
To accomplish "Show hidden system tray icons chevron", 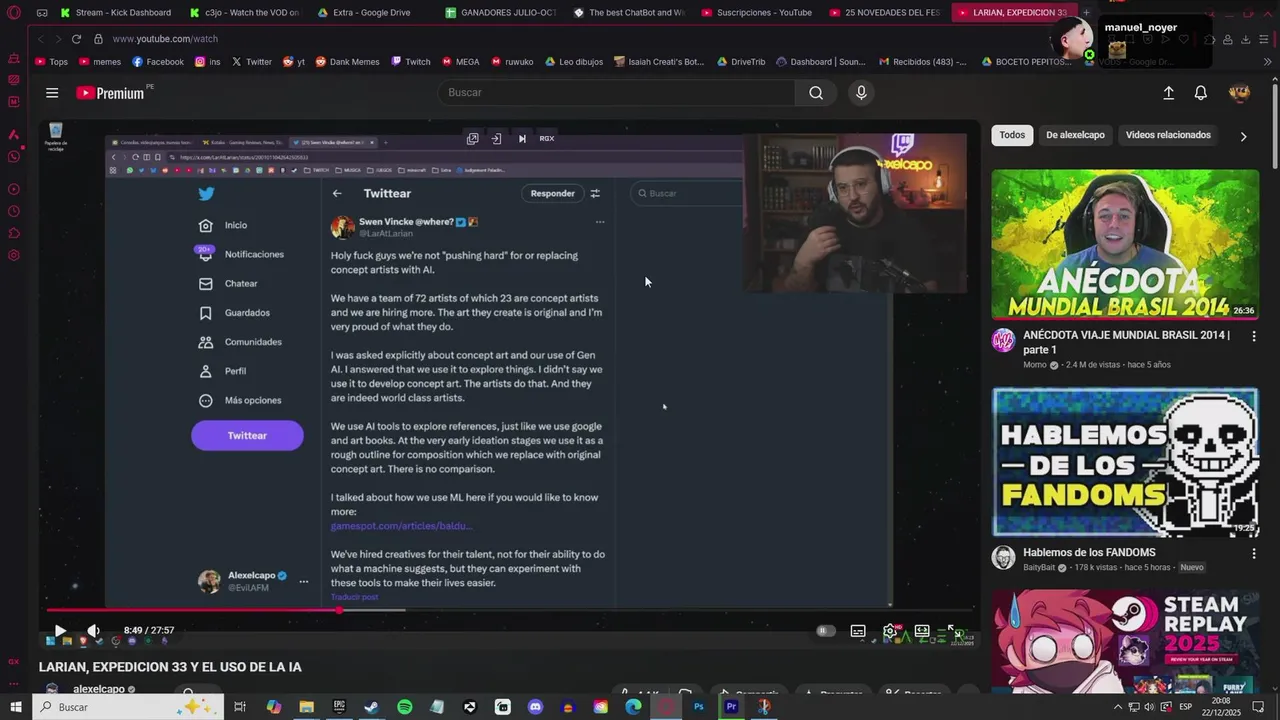I will point(1117,707).
